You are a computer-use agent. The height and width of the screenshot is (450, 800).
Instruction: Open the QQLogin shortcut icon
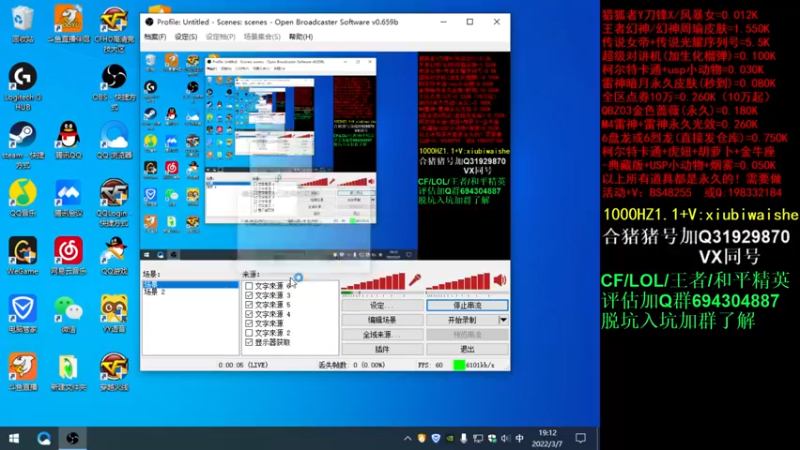point(114,203)
